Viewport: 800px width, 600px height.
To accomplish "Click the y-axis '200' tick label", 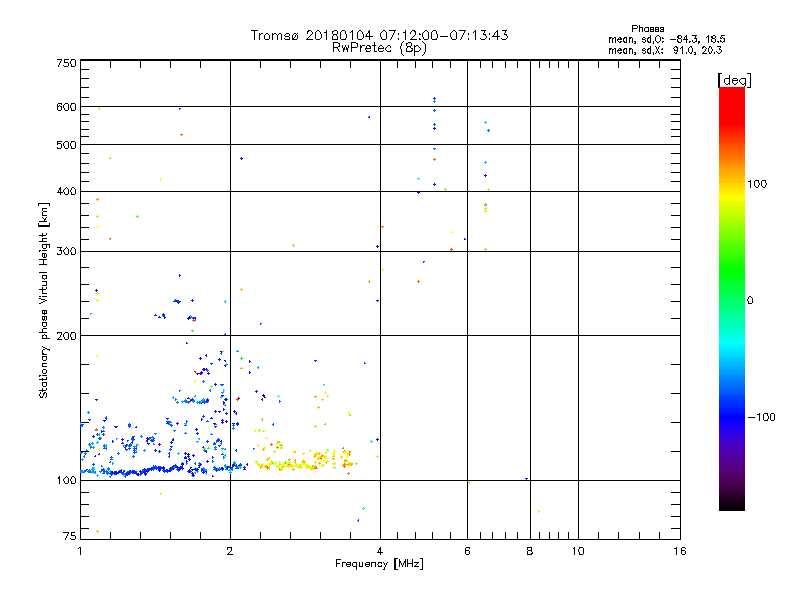I will (66, 336).
